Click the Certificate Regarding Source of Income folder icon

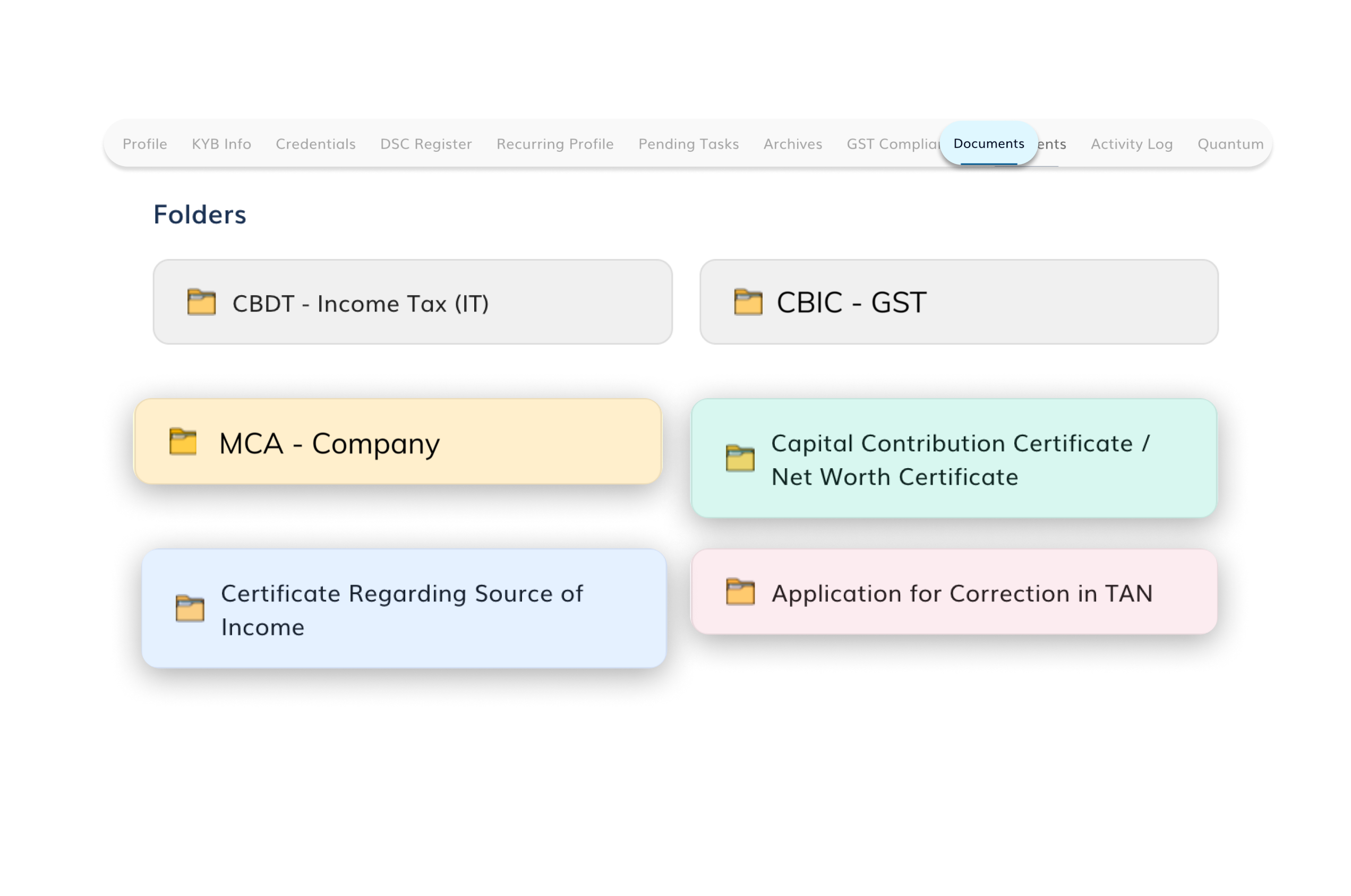(x=190, y=609)
